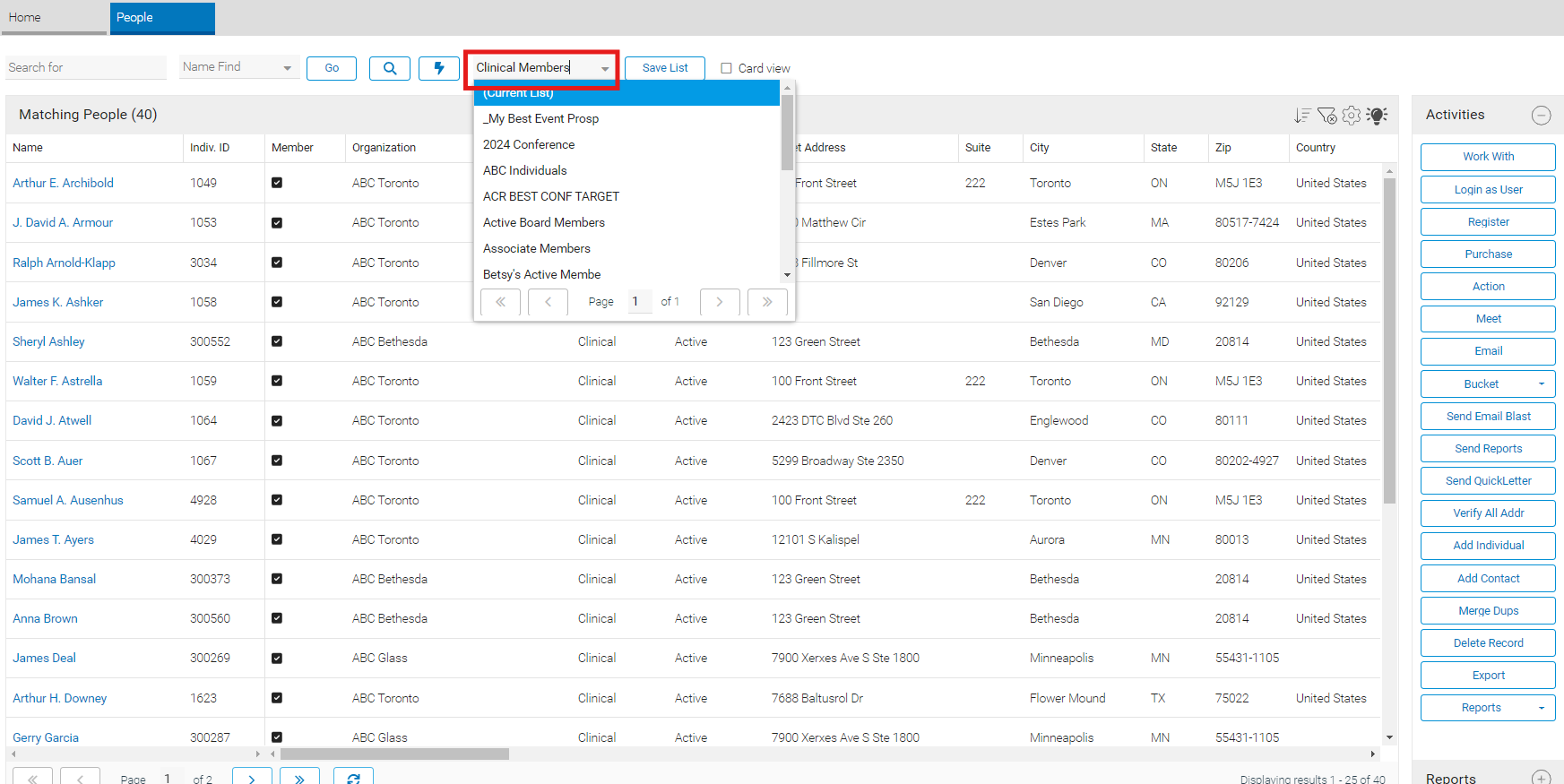Jump to last page of people grid

coord(299,778)
